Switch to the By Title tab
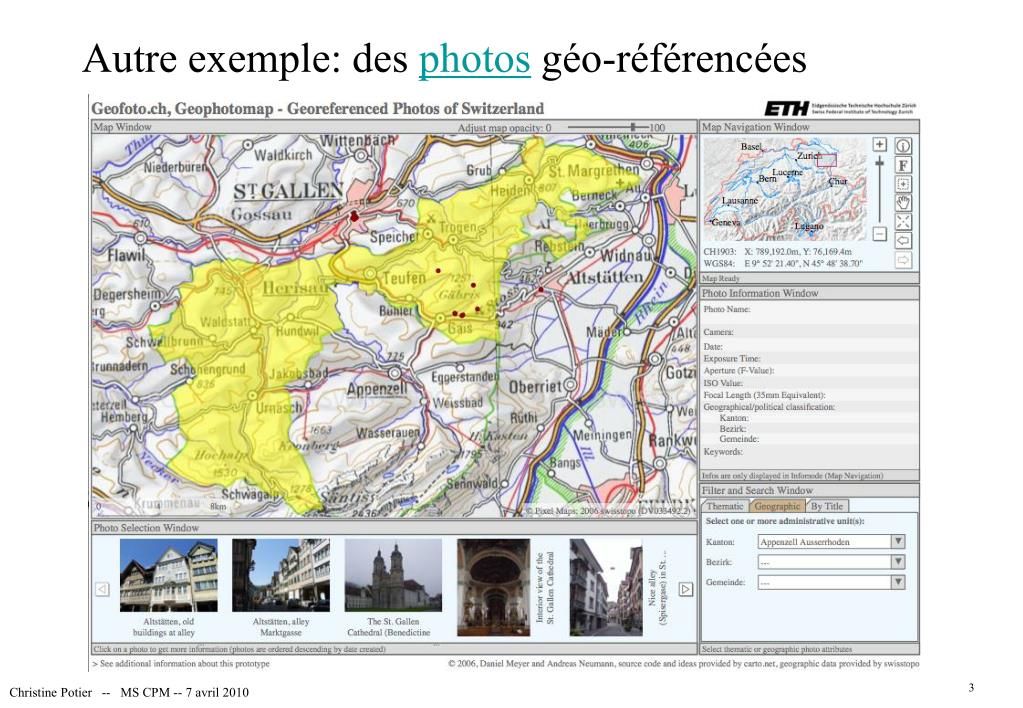Viewport: 1023px width, 708px height. [827, 506]
